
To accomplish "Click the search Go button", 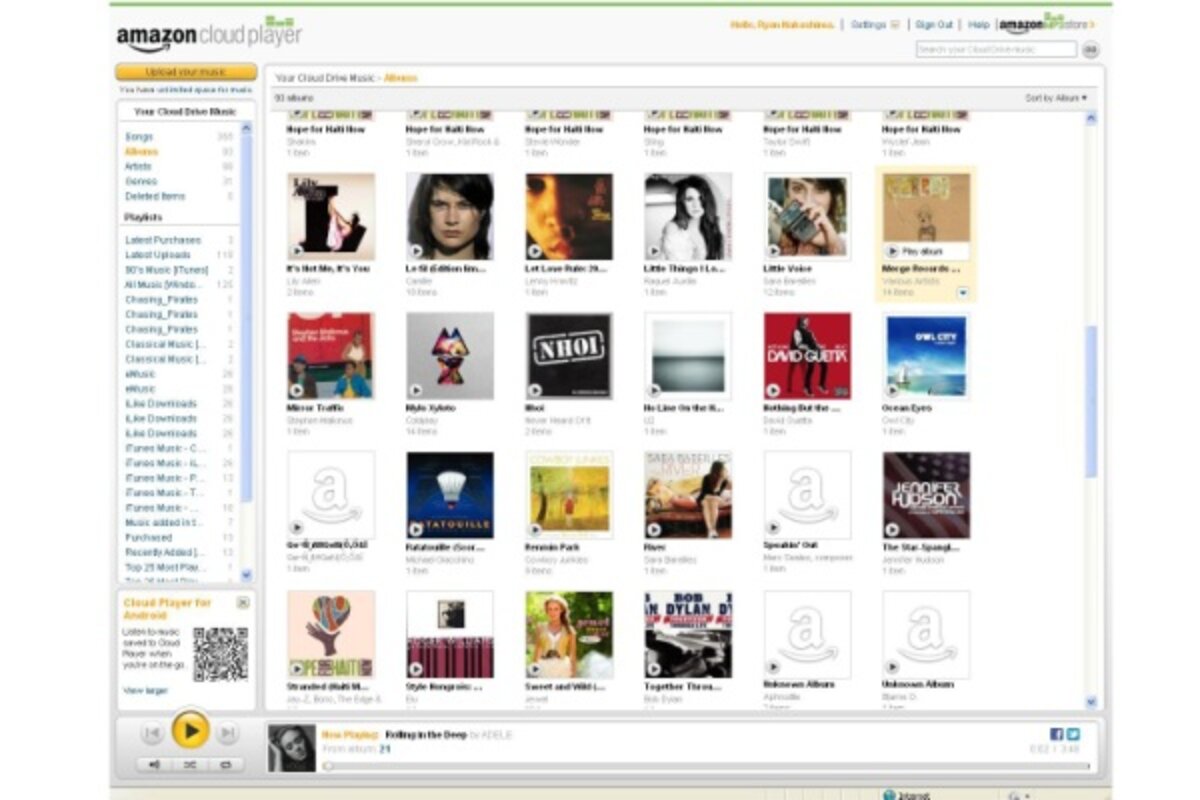I will click(x=1090, y=49).
